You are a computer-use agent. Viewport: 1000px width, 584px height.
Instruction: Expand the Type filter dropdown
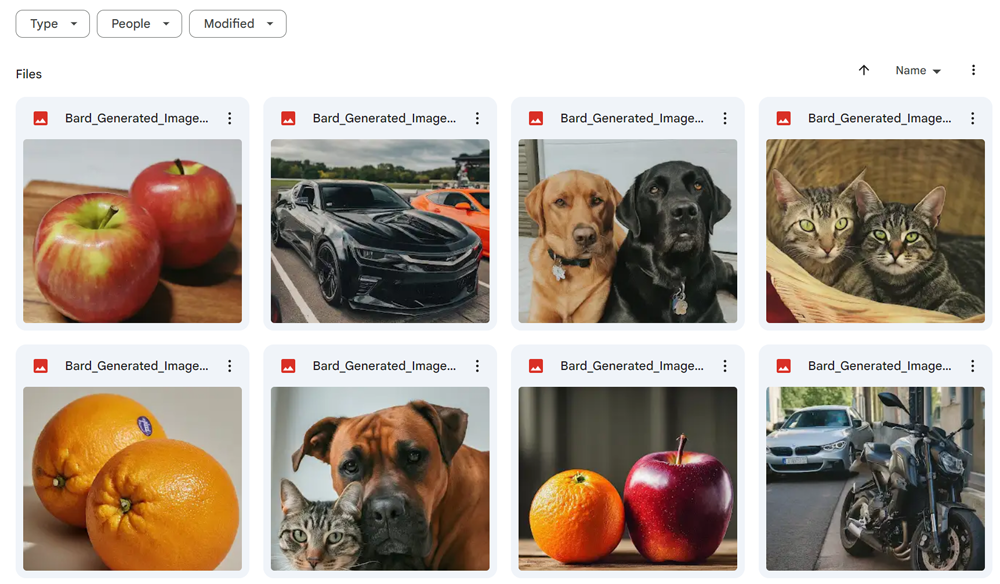point(53,24)
